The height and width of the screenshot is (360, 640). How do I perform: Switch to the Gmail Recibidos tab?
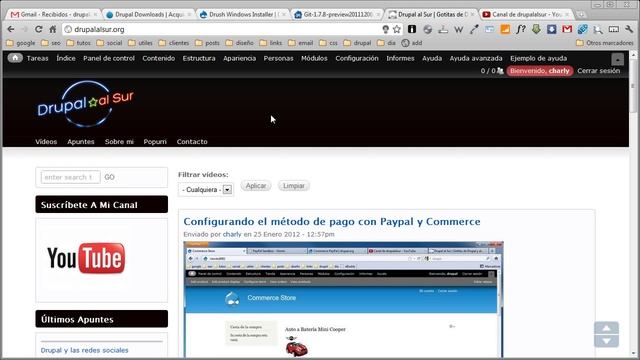54,14
